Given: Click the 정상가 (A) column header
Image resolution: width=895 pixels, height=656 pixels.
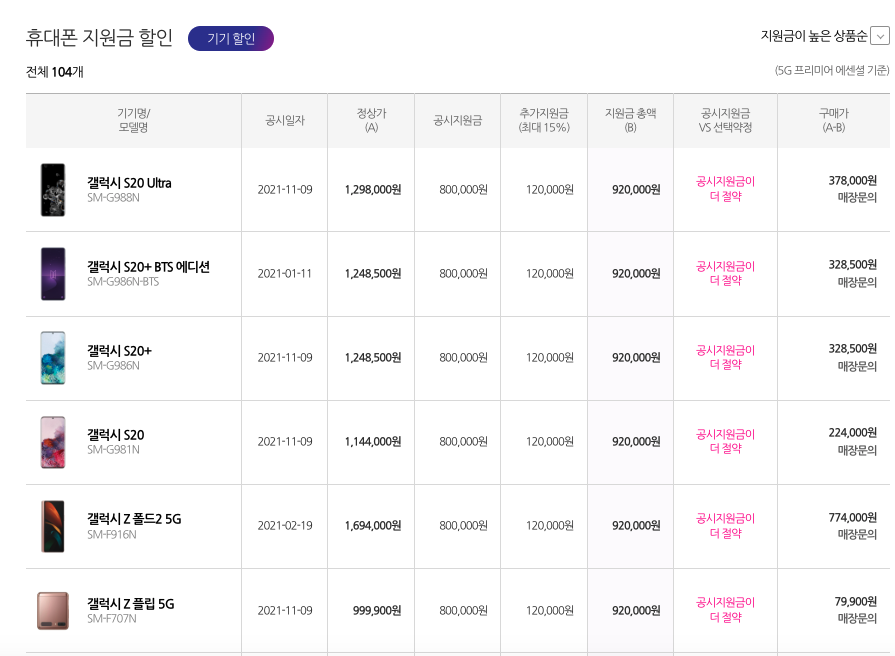Looking at the screenshot, I should (x=372, y=120).
